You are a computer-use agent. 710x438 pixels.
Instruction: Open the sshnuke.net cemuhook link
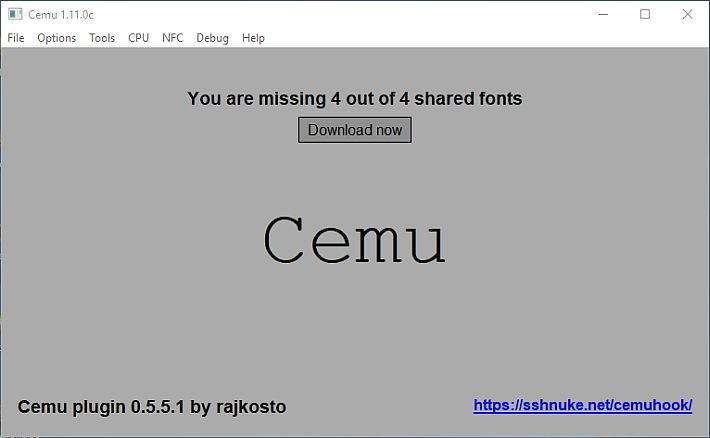(583, 405)
